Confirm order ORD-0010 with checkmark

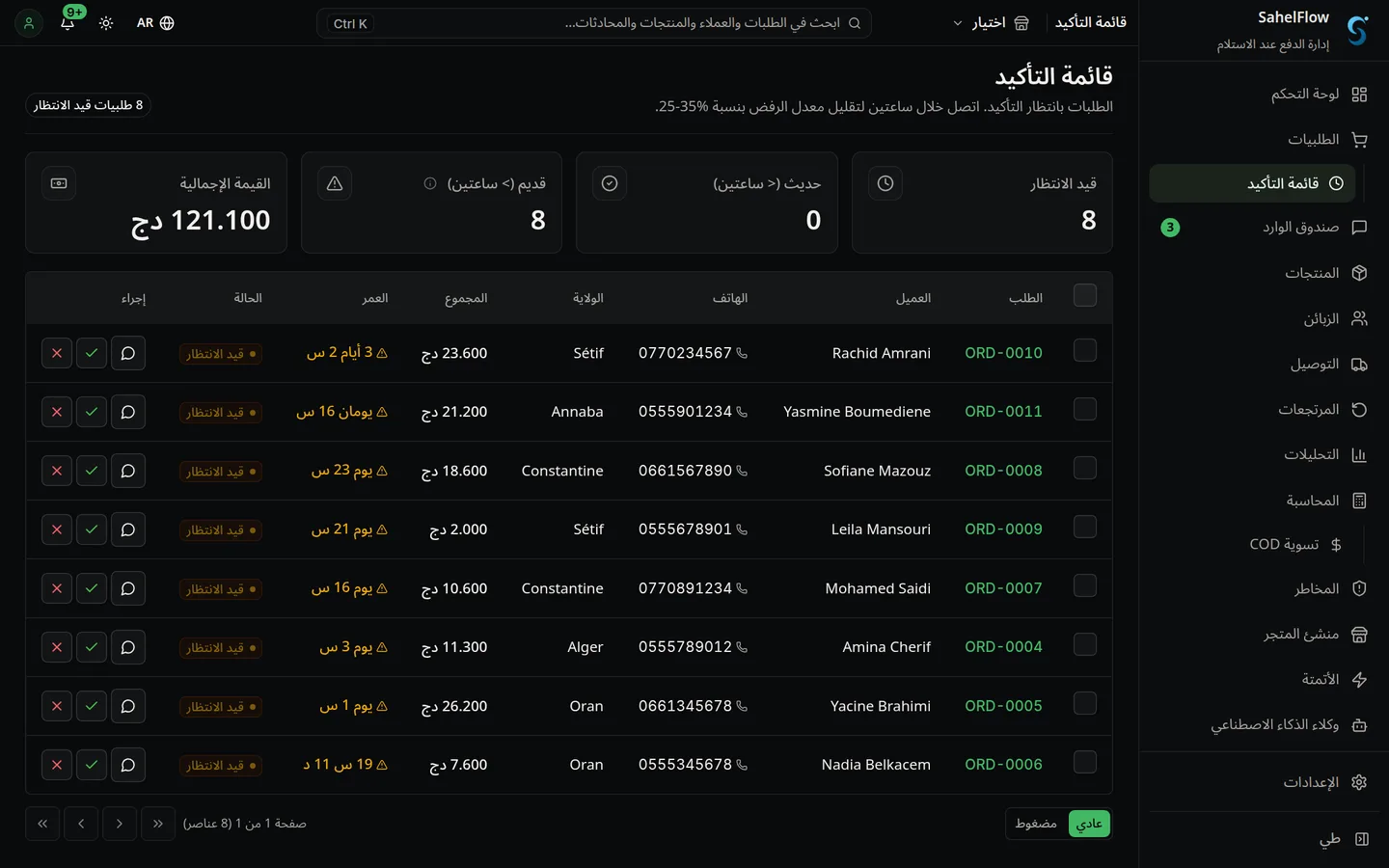pyautogui.click(x=92, y=353)
